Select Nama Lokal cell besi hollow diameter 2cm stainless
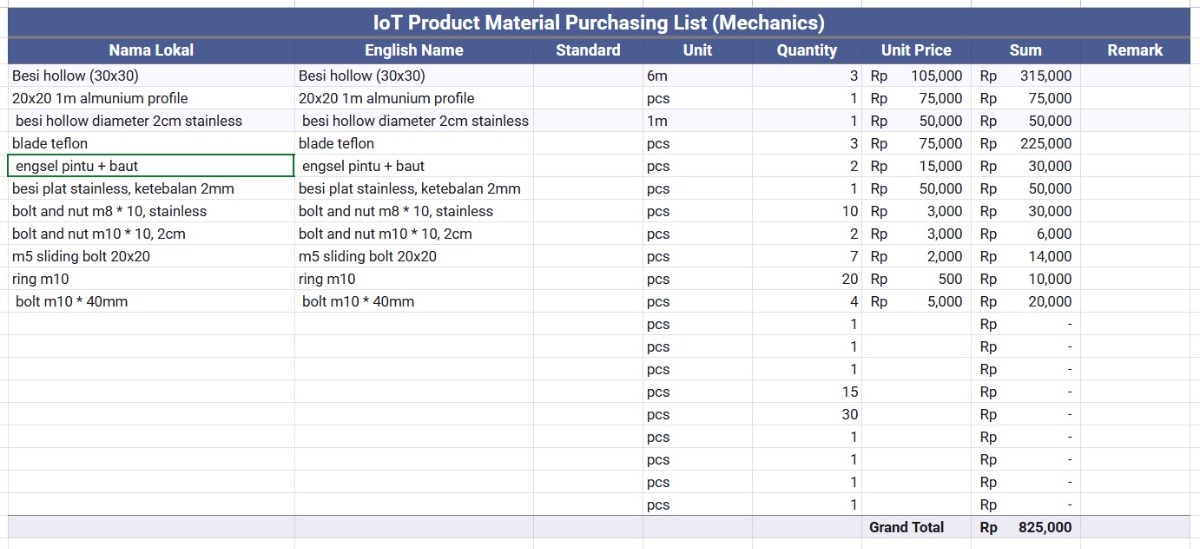 pyautogui.click(x=151, y=121)
